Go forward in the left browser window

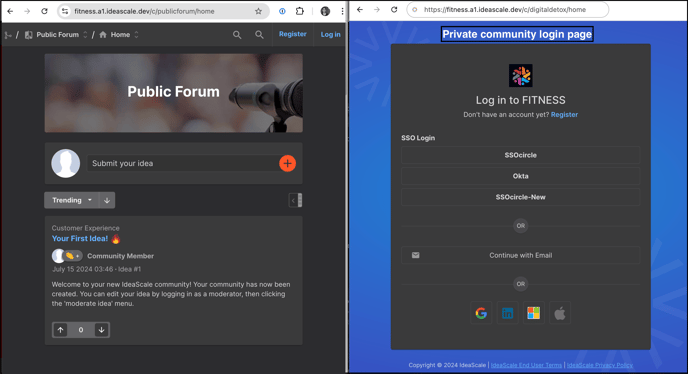27,11
